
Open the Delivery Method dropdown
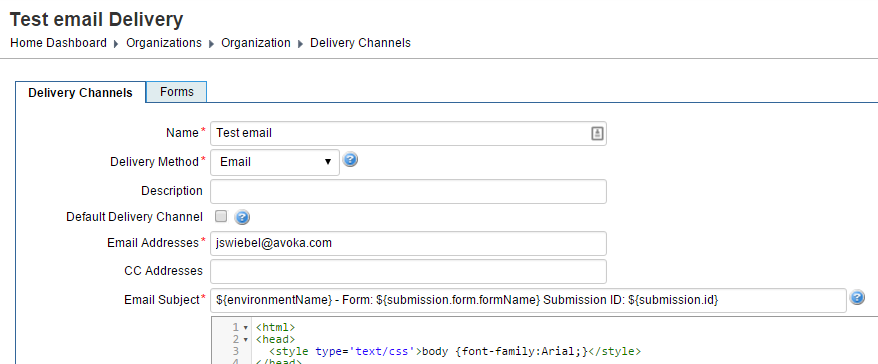pos(275,162)
